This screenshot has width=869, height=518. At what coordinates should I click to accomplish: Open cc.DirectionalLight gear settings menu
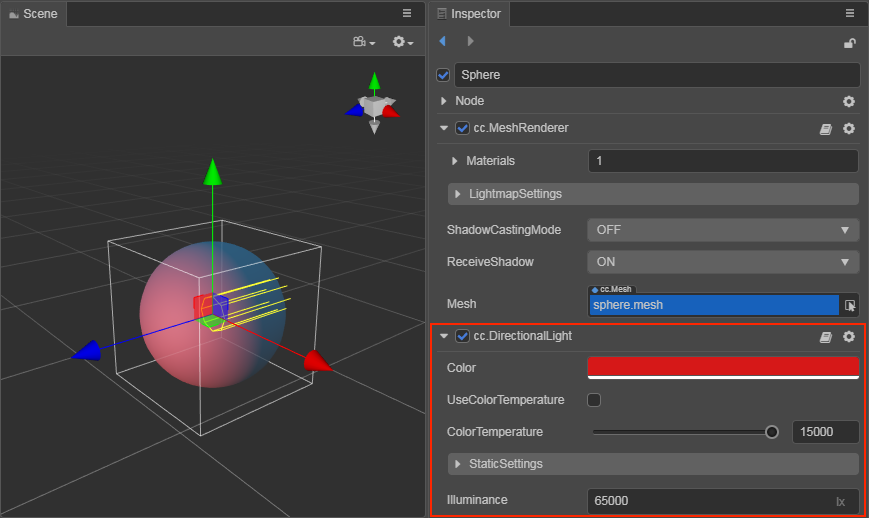[x=849, y=337]
